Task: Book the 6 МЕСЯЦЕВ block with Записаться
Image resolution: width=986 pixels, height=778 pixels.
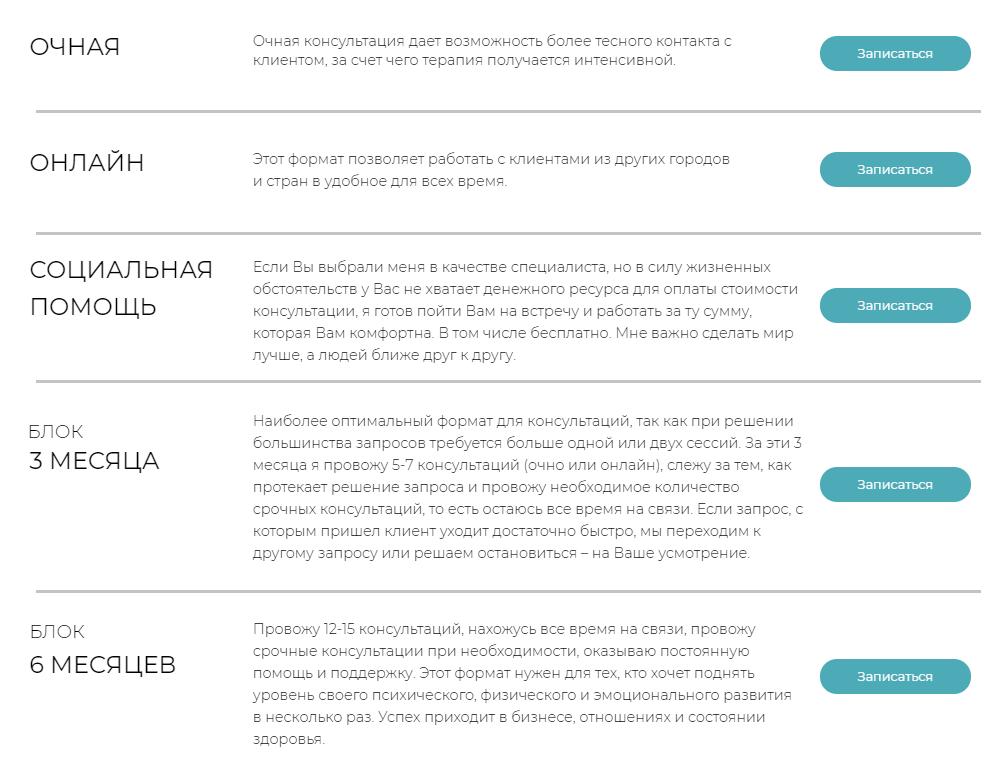Action: coord(894,677)
